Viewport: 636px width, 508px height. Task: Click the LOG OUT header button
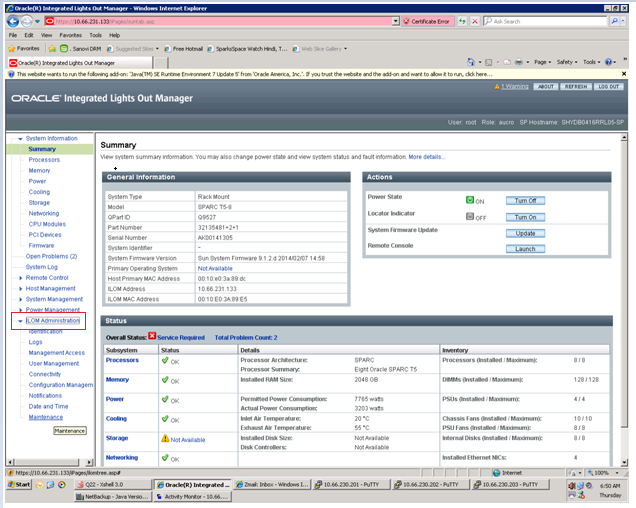point(609,86)
